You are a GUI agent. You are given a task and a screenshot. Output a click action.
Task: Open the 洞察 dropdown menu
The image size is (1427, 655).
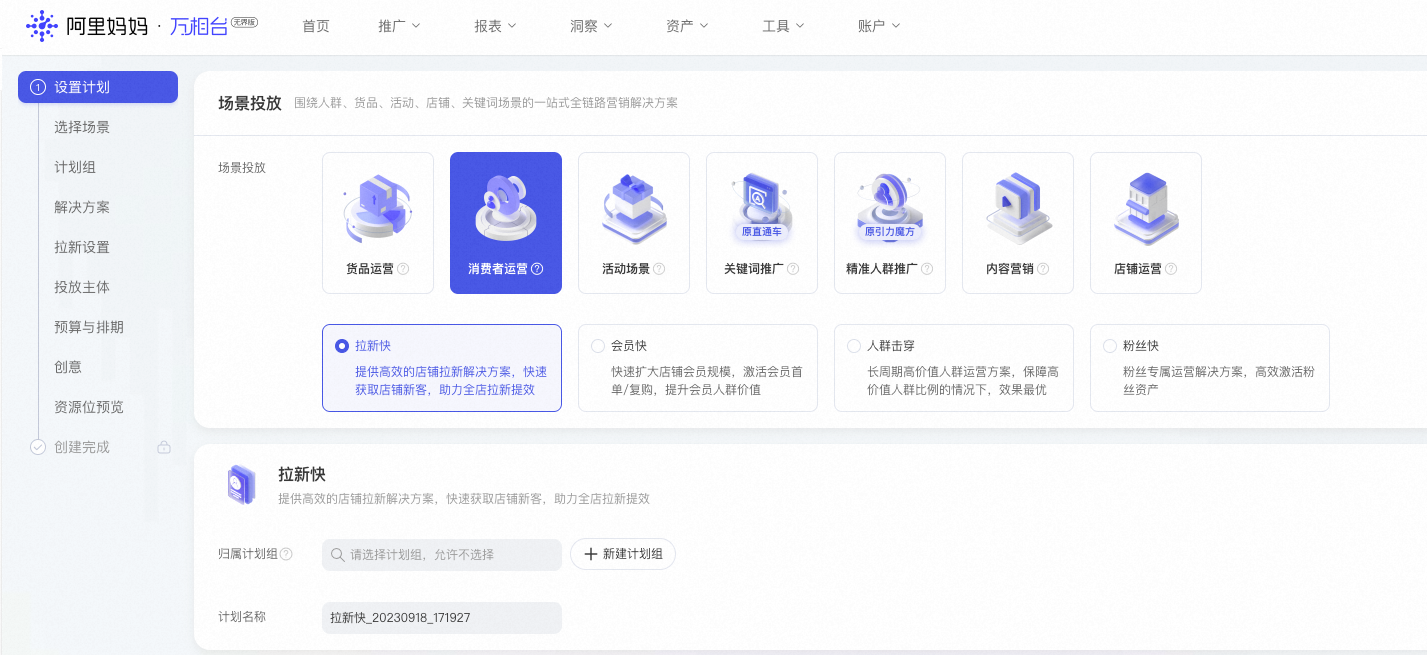click(x=591, y=26)
